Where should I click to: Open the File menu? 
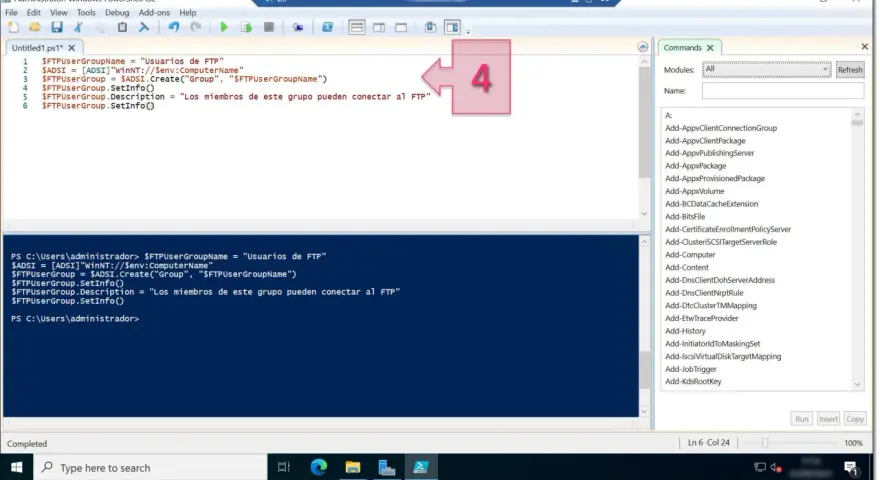point(11,12)
